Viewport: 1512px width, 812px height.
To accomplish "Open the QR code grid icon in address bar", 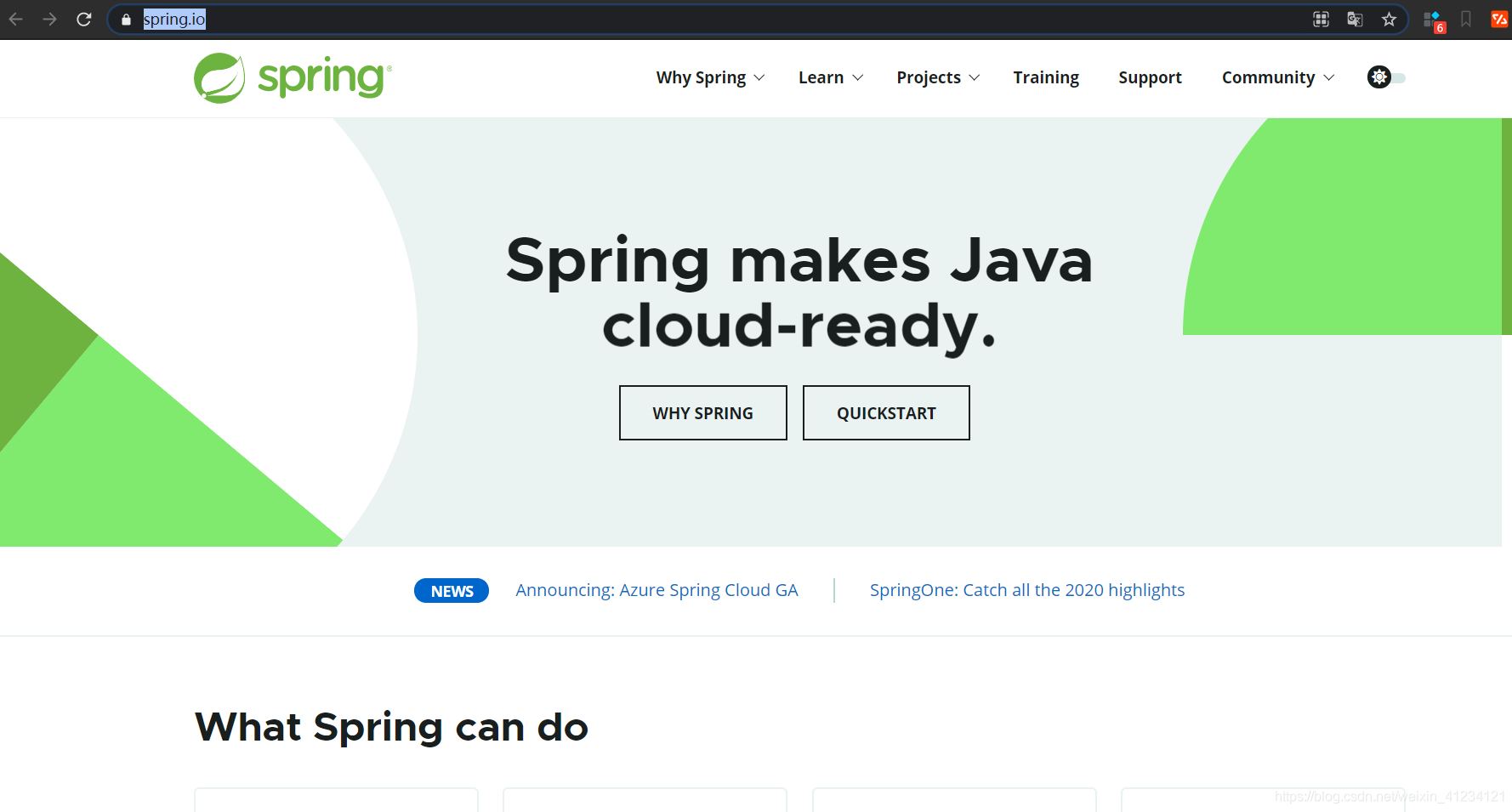I will click(x=1321, y=20).
